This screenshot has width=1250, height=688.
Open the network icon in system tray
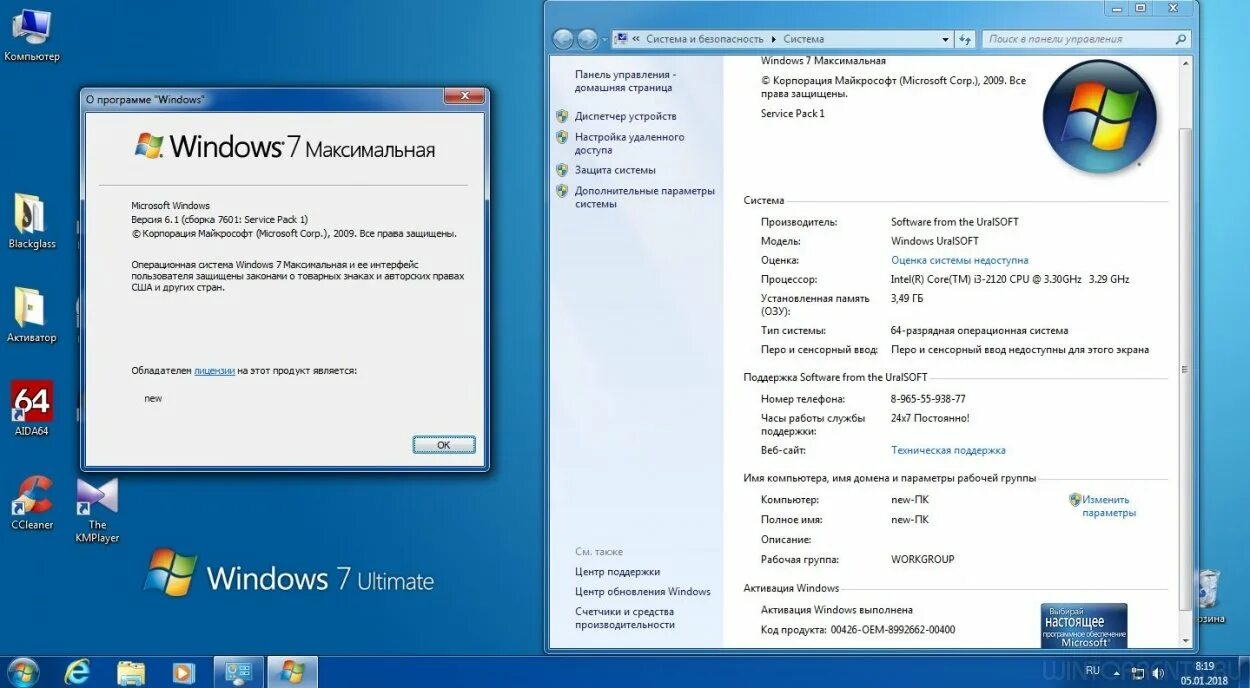[1138, 672]
